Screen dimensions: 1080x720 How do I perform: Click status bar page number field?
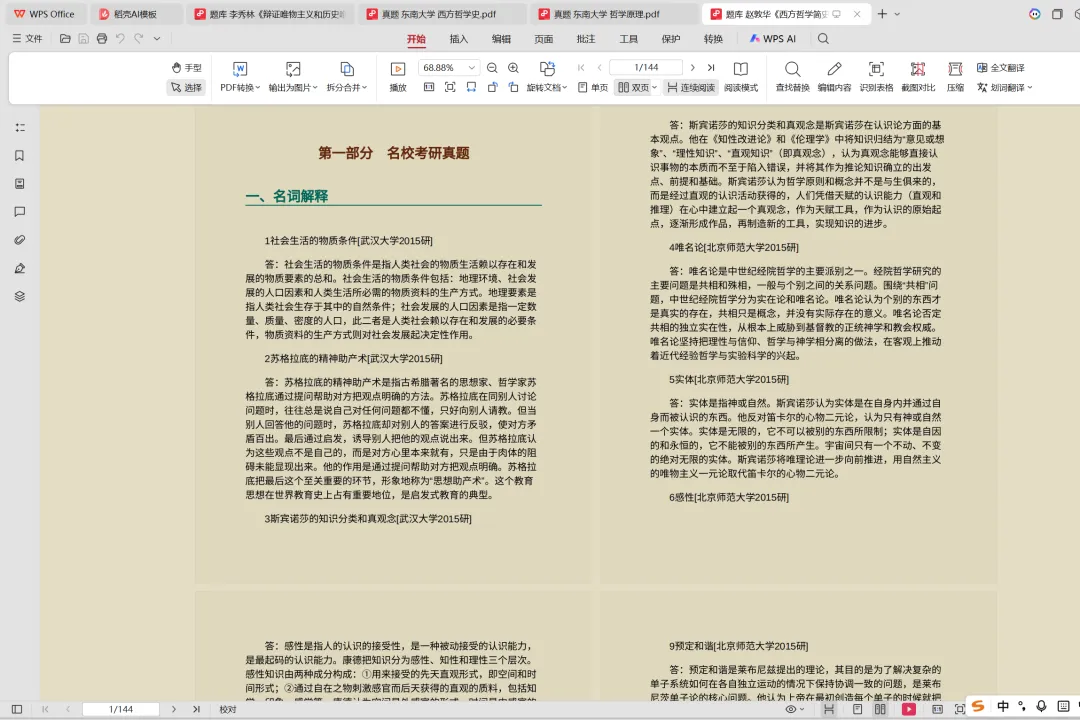click(x=121, y=709)
